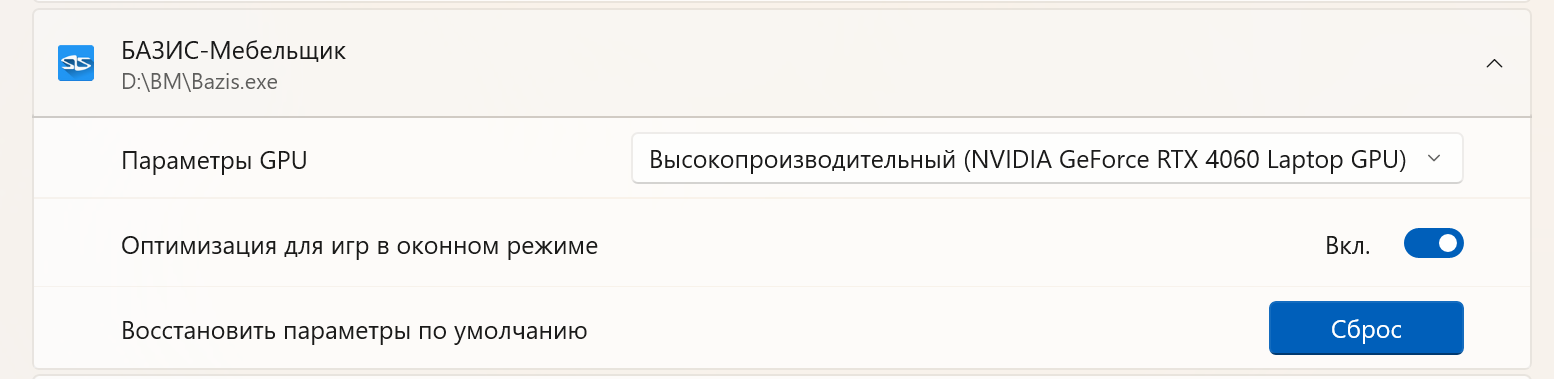Click empty space in the windowed optimization row
This screenshot has height=379, width=1554.
(950, 244)
